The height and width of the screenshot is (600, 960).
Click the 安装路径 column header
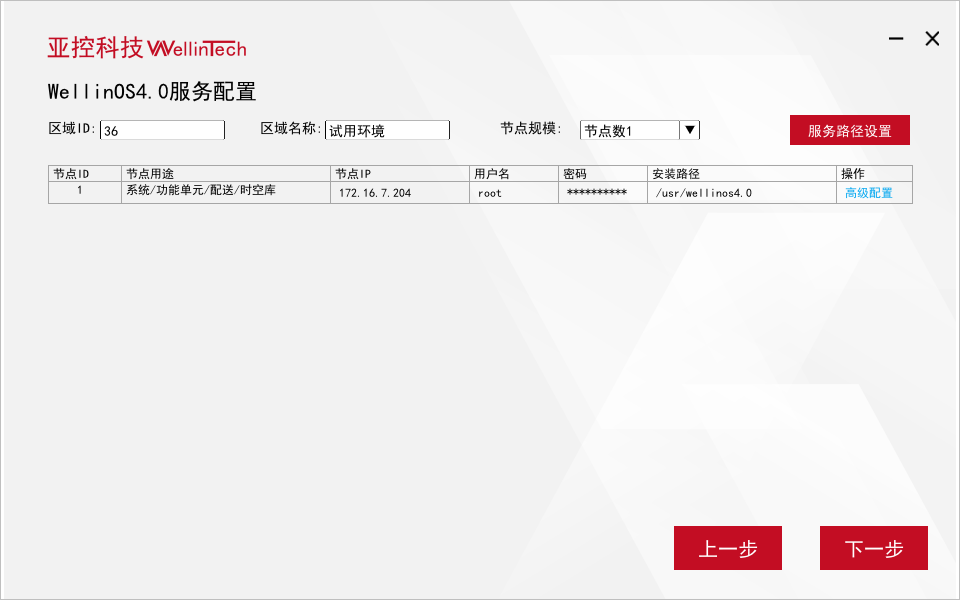[x=742, y=174]
